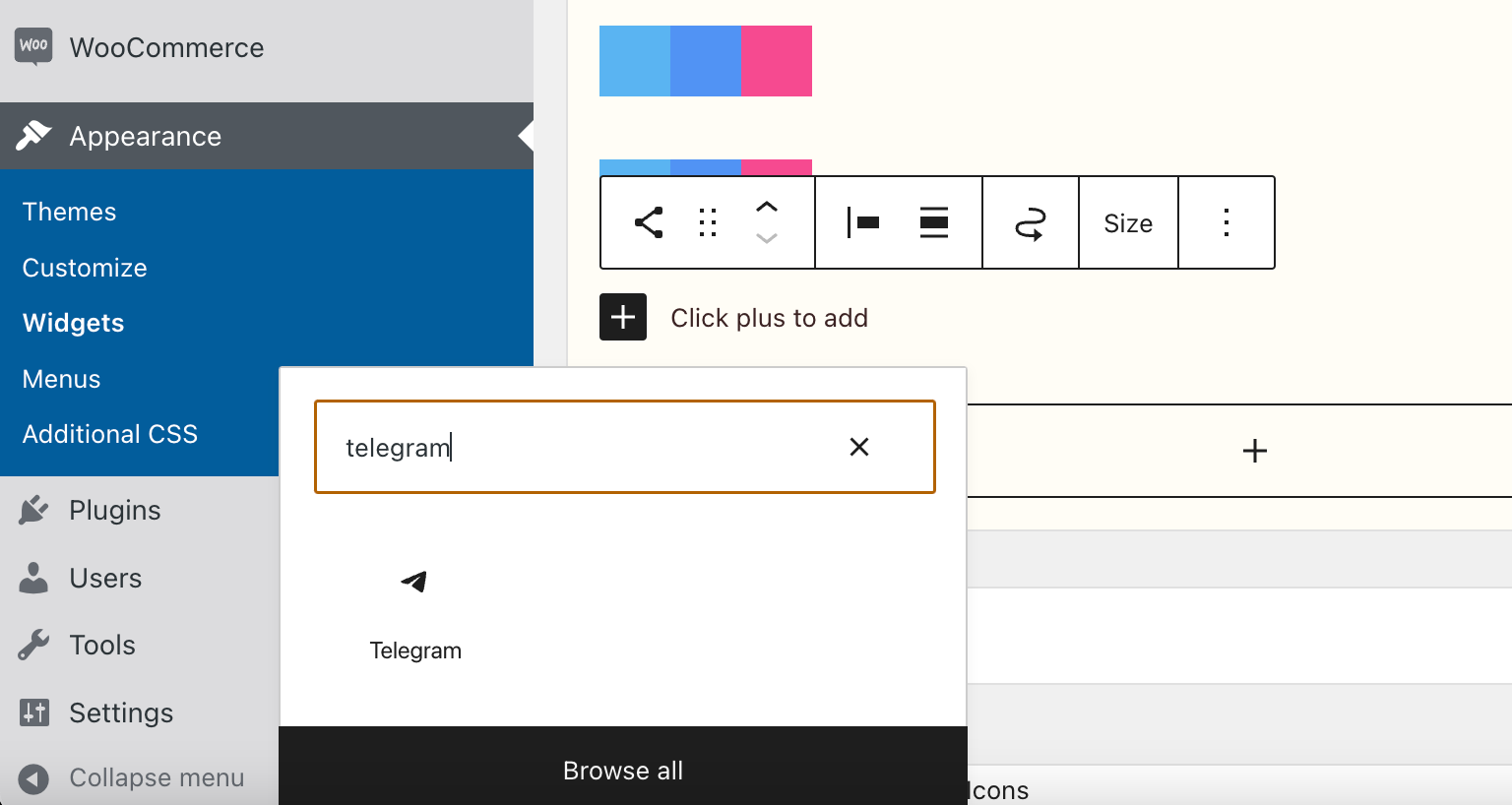The width and height of the screenshot is (1512, 805).
Task: Click the Appearance paintbrush icon
Action: point(33,136)
